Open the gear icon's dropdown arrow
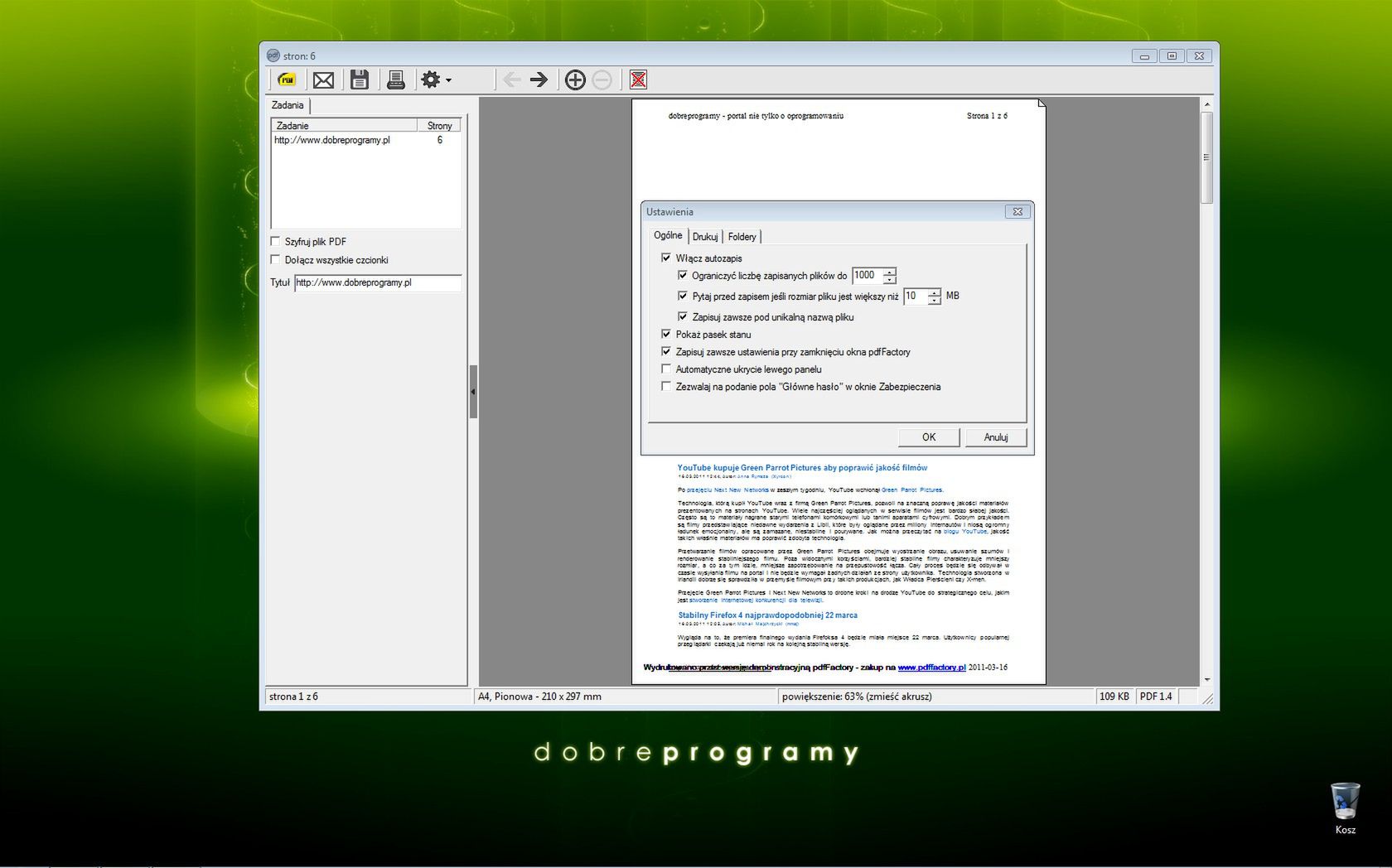The image size is (1392, 868). pos(447,80)
